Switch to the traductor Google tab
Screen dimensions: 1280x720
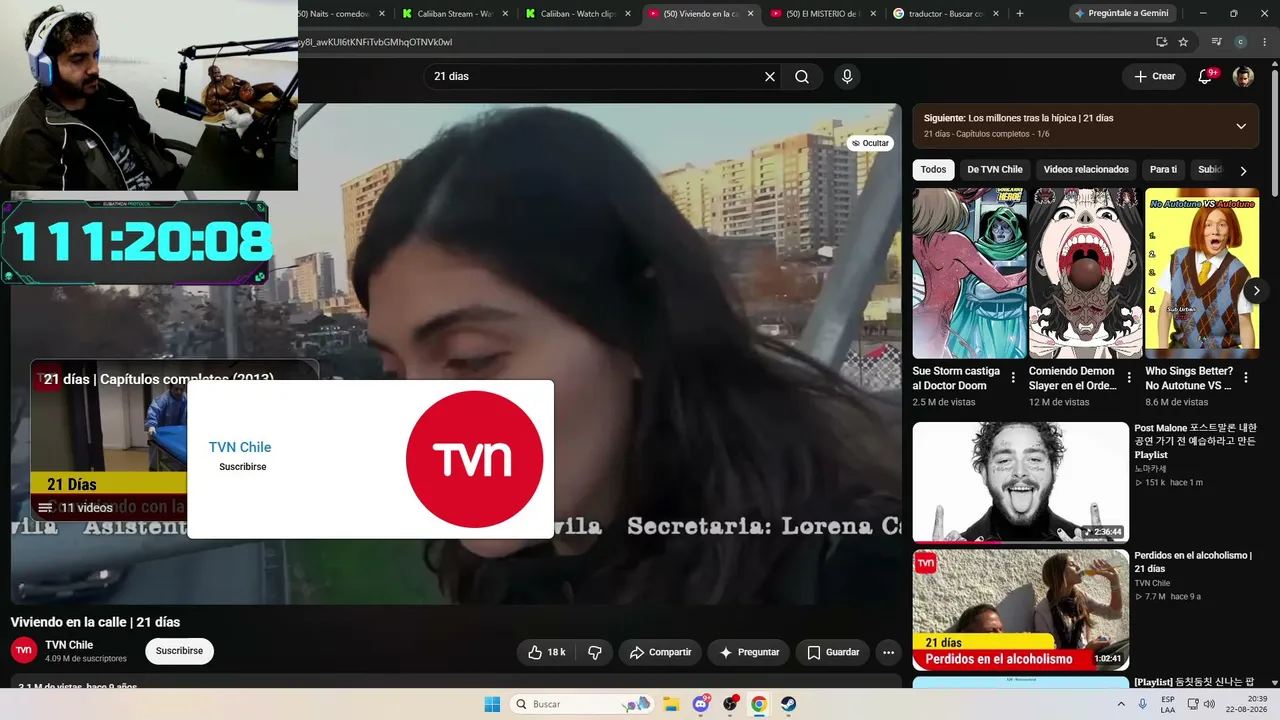point(946,14)
